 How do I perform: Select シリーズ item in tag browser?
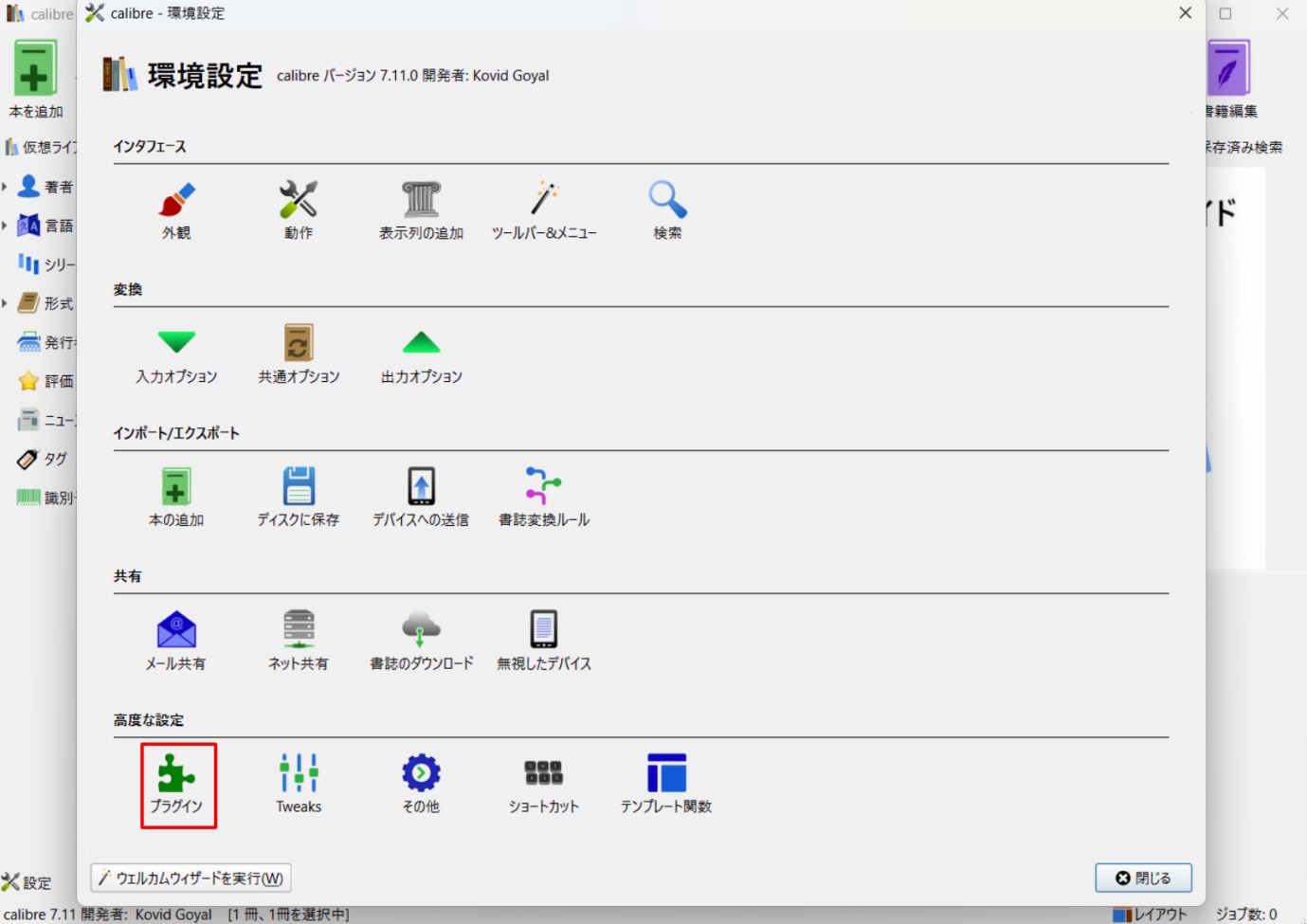(x=46, y=264)
